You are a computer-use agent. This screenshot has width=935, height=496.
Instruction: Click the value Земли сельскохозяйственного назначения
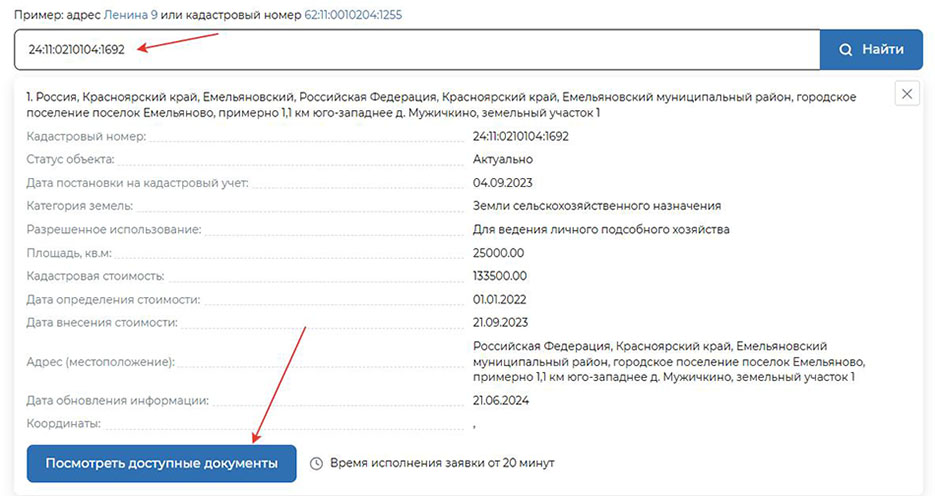597,206
